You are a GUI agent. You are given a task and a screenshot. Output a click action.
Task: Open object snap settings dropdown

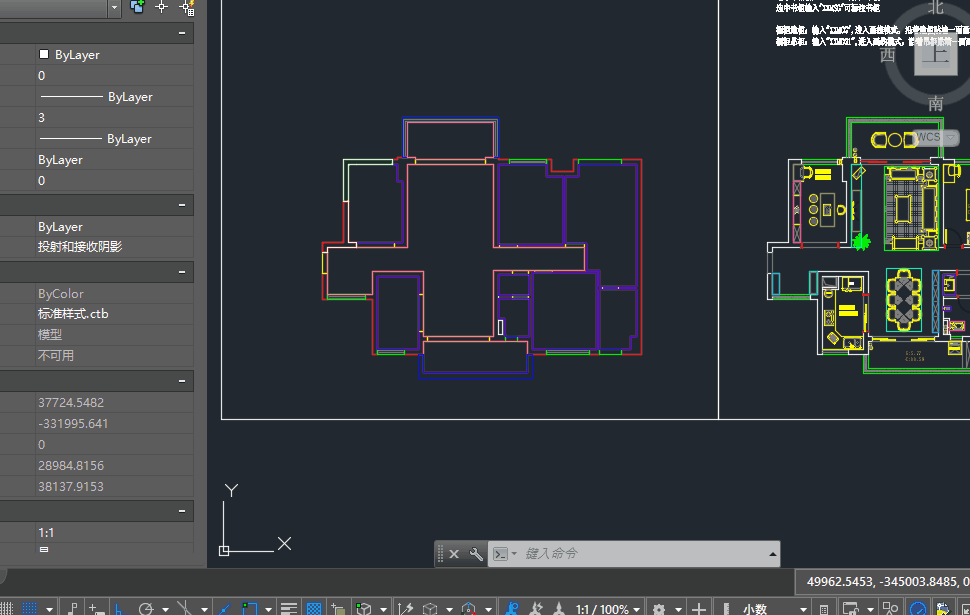coord(268,610)
